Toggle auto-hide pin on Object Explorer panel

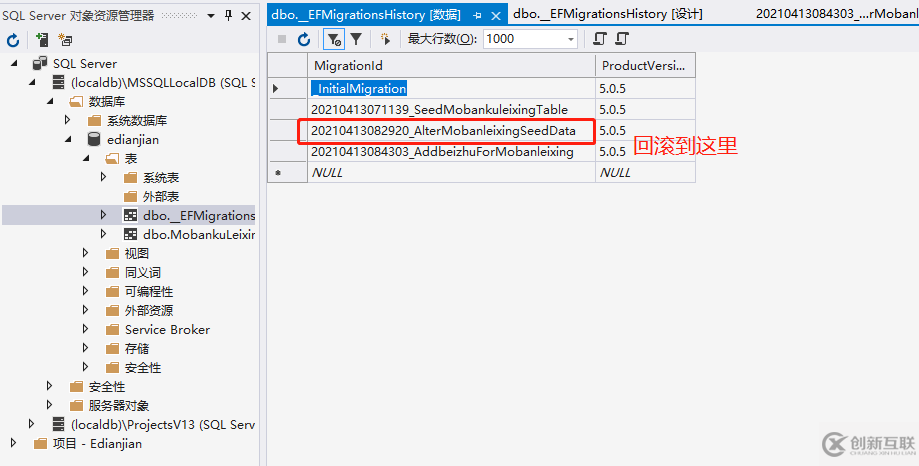pyautogui.click(x=229, y=16)
